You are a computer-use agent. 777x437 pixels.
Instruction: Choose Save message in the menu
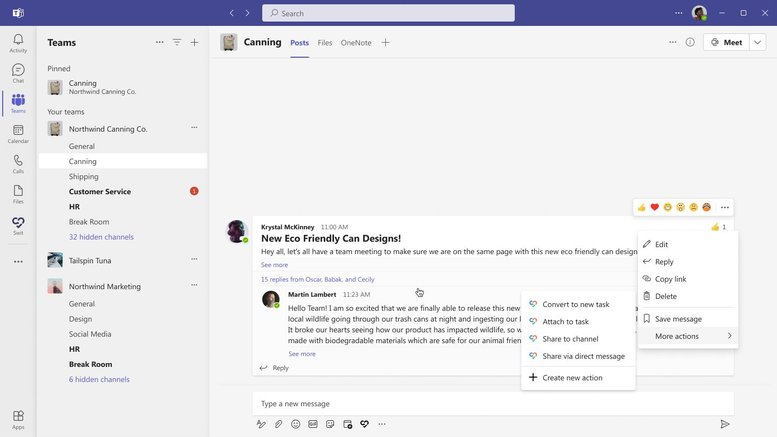click(x=688, y=319)
